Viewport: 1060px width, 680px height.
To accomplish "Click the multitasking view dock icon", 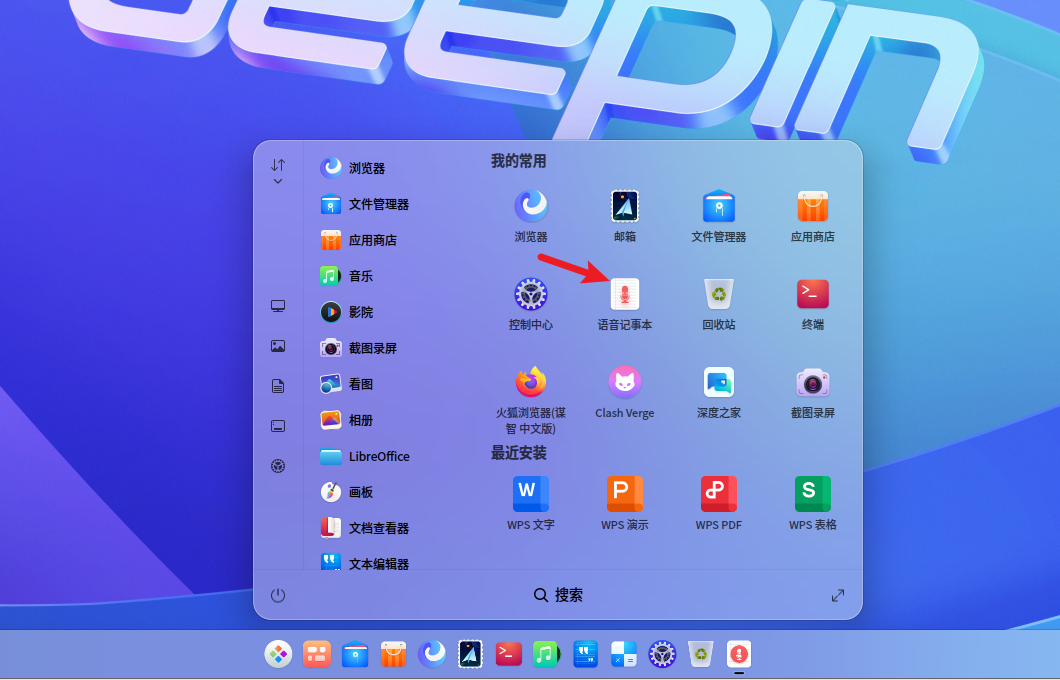I will (x=317, y=654).
